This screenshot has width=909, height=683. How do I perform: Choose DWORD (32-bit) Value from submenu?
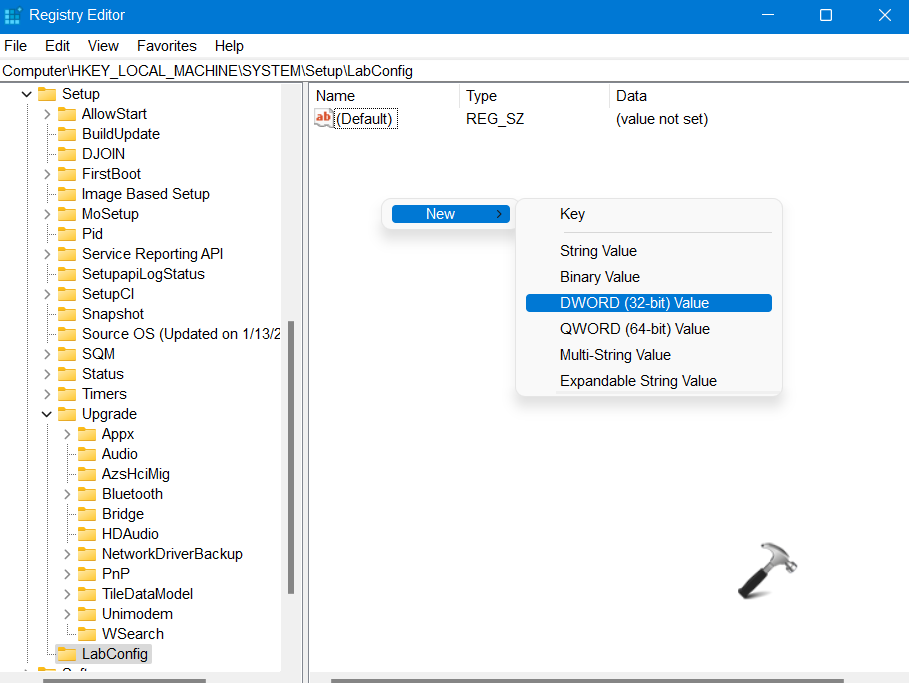pos(648,303)
